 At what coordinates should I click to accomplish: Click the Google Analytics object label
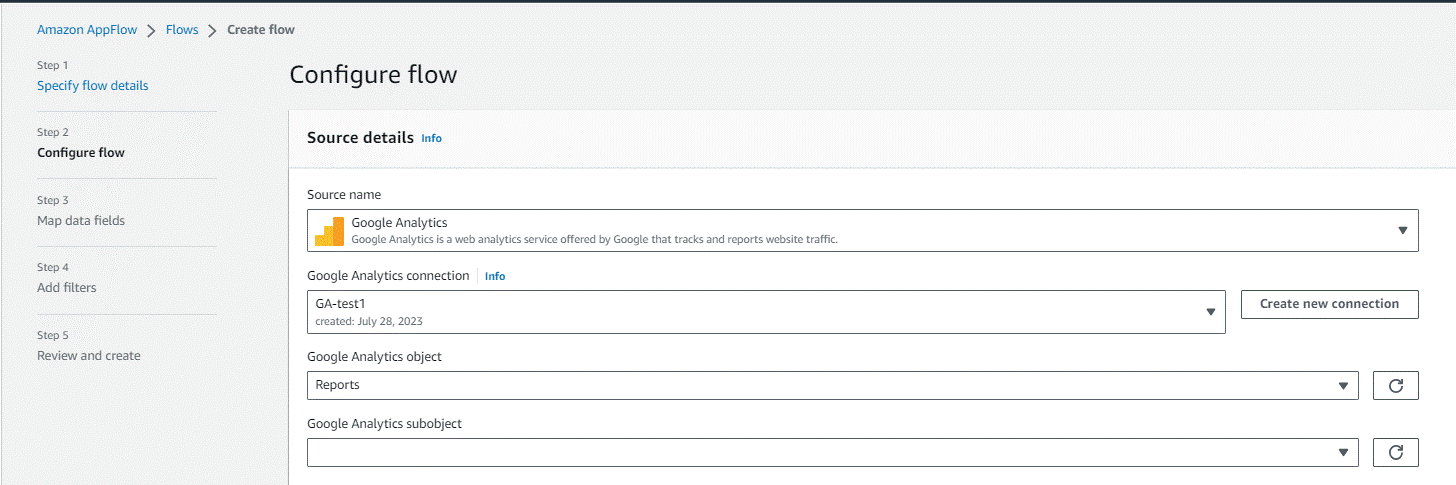pyautogui.click(x=374, y=356)
